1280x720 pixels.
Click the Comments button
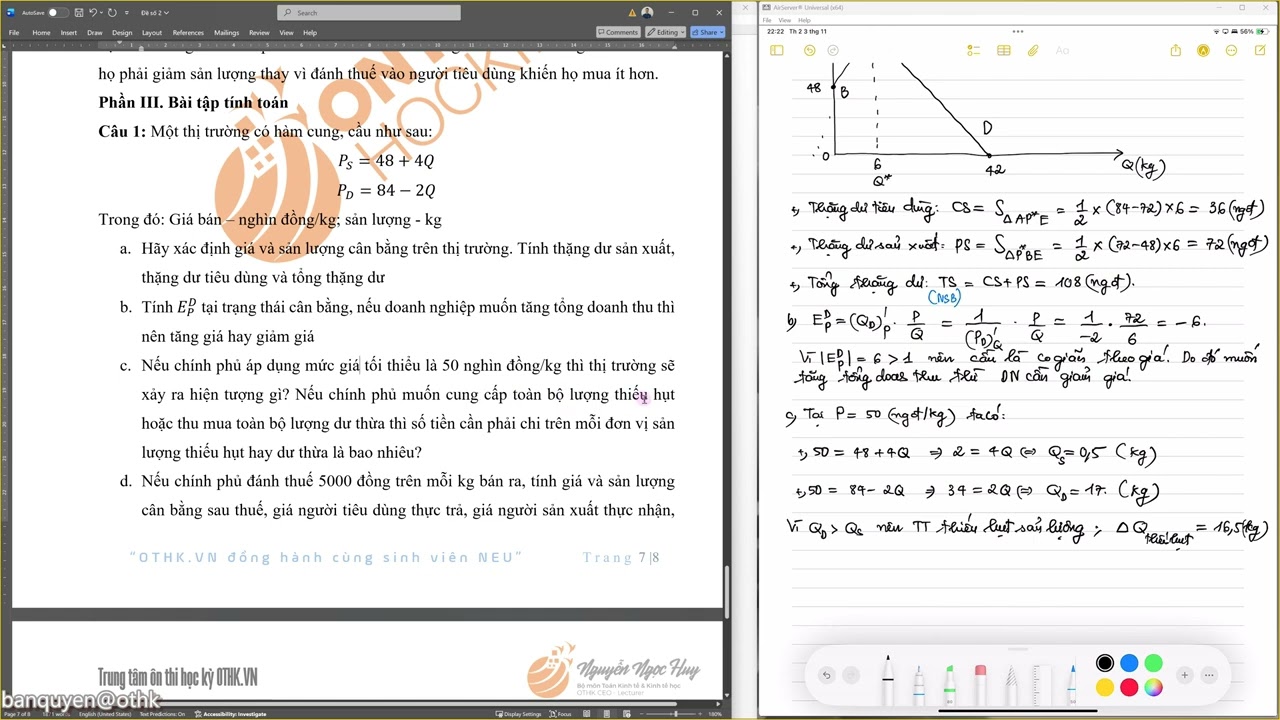point(618,32)
